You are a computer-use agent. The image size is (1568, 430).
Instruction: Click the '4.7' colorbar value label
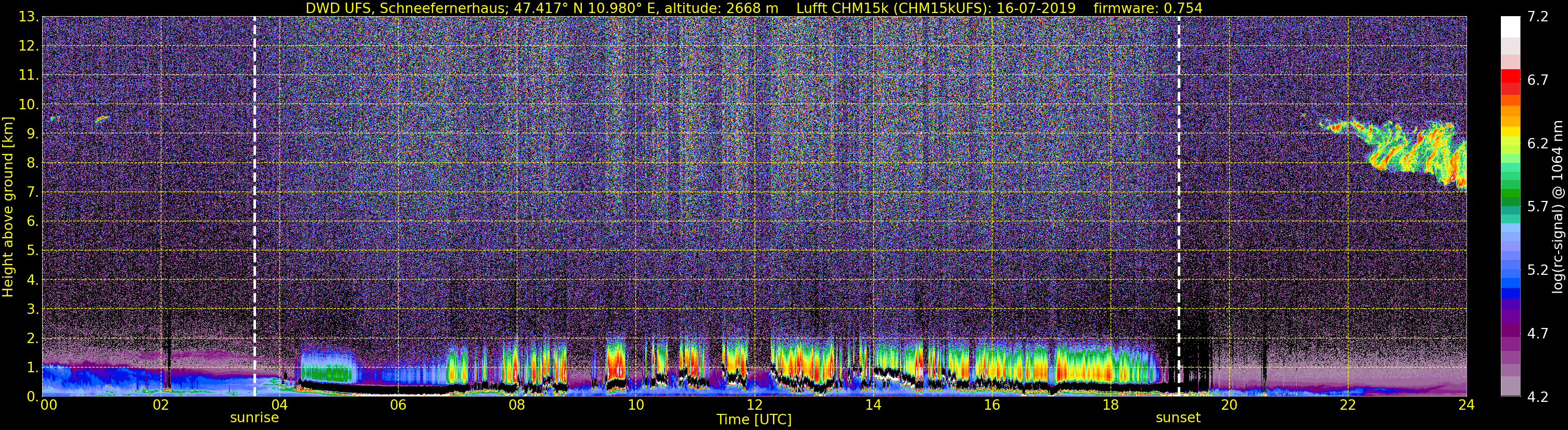pos(1538,333)
